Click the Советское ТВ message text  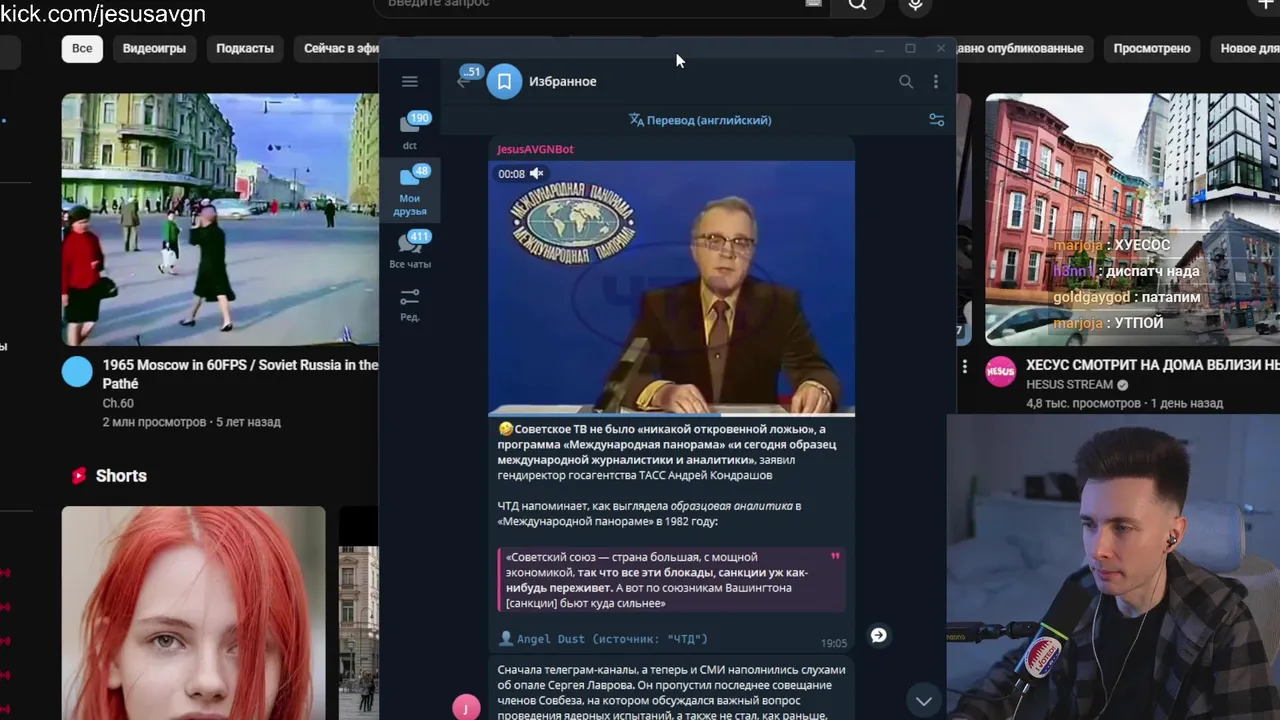coord(667,452)
